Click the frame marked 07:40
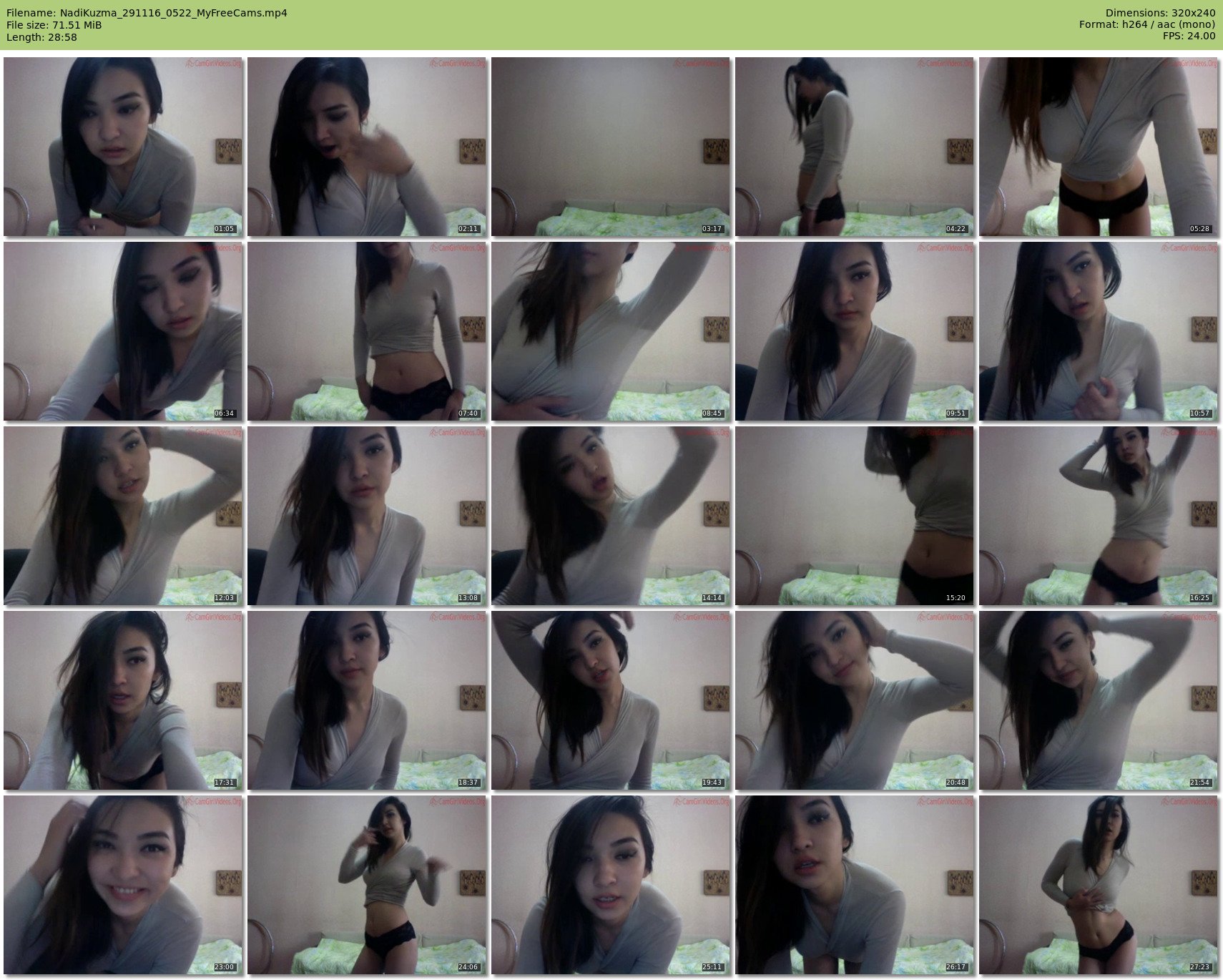 (367, 331)
